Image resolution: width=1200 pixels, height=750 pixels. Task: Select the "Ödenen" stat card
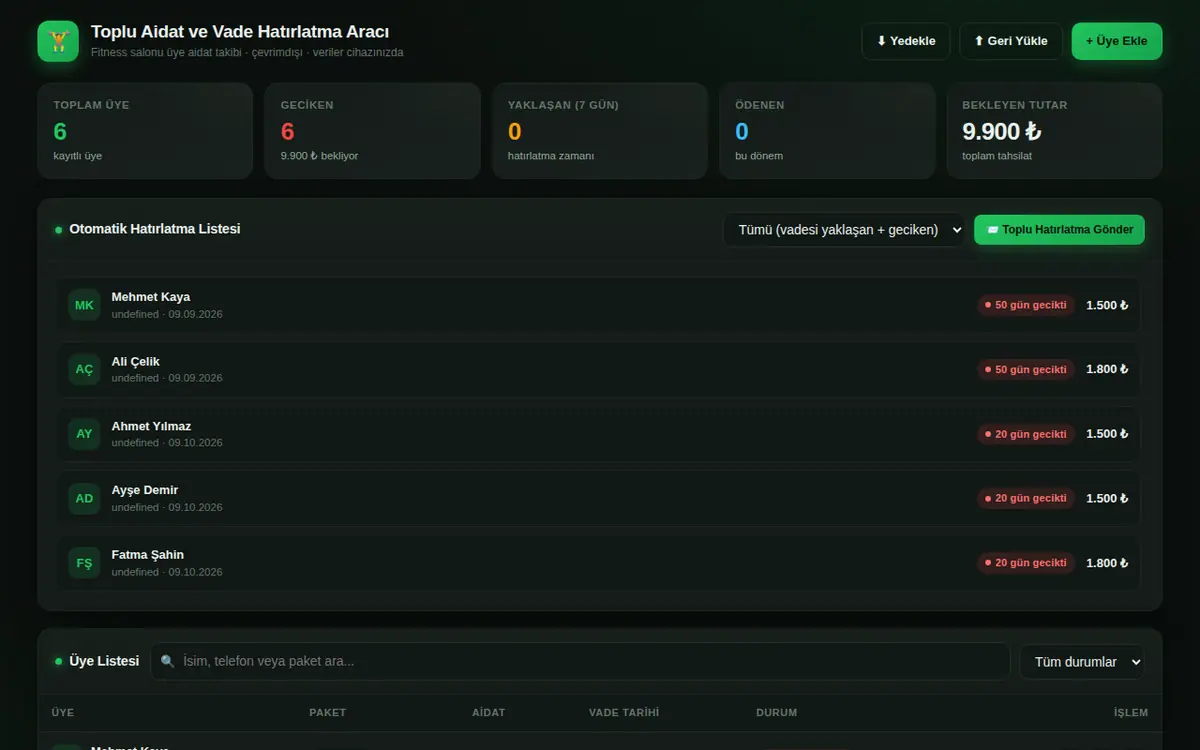point(827,131)
